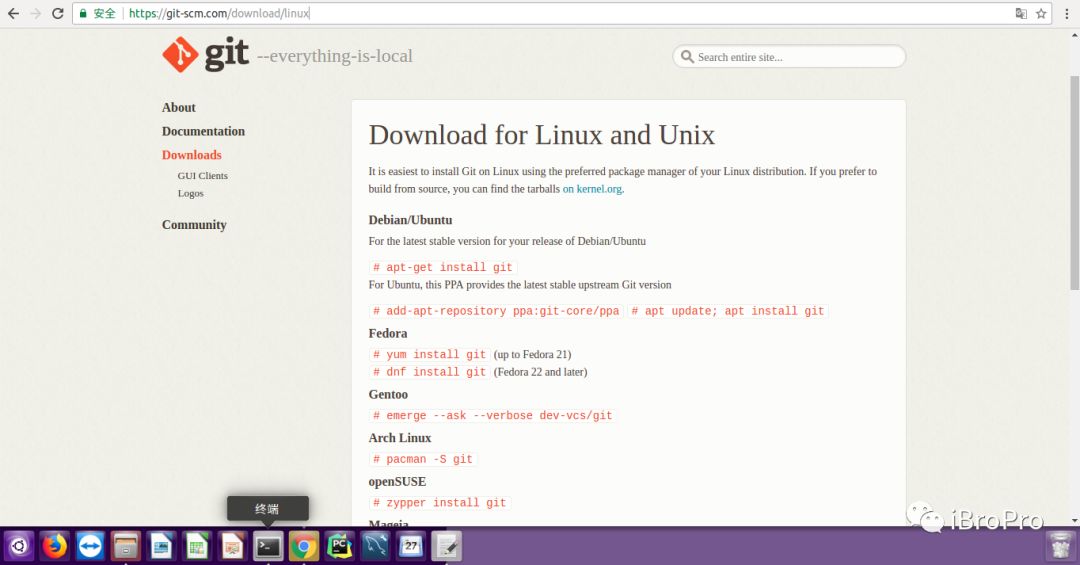
Task: Open the Trash icon in the dock
Action: coord(1061,547)
